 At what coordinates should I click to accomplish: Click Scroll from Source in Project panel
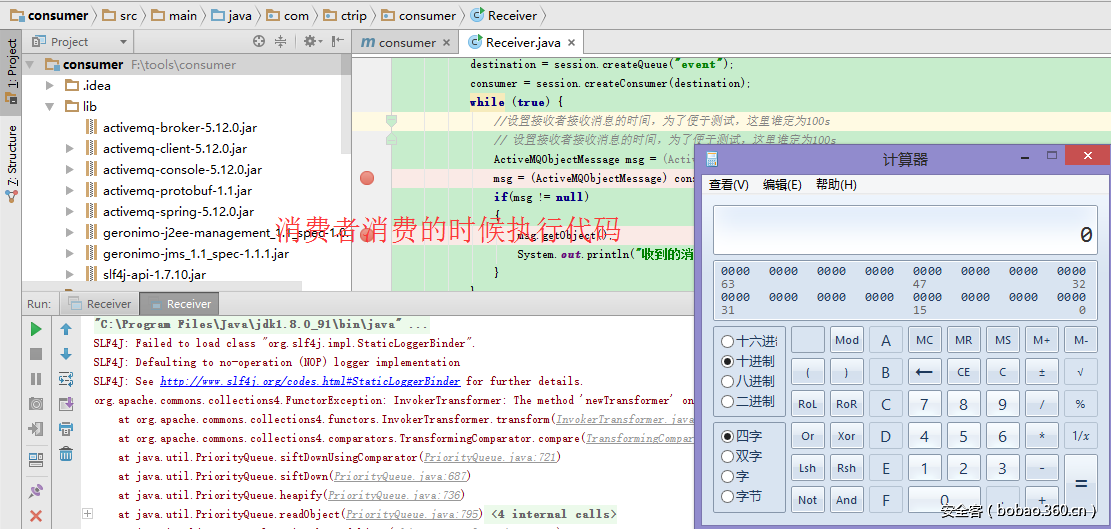tap(259, 42)
